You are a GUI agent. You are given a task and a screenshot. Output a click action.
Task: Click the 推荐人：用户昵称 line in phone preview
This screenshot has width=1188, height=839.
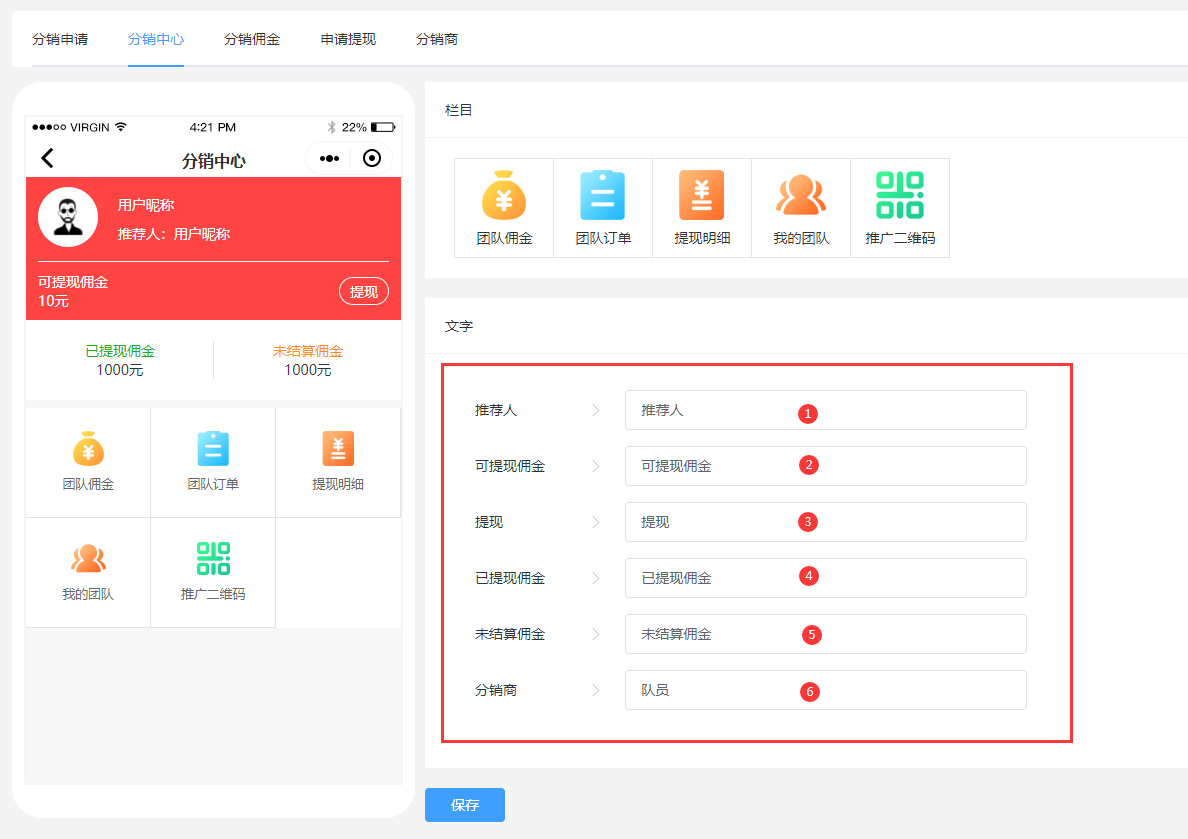(174, 234)
